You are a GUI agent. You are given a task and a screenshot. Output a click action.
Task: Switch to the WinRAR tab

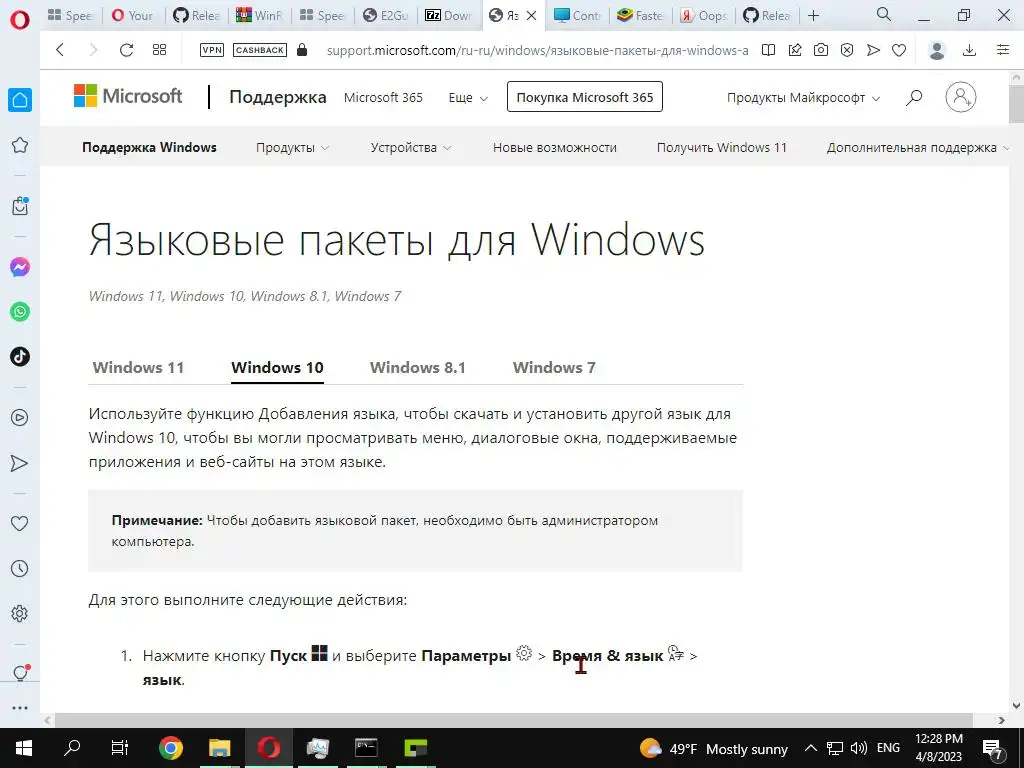[x=259, y=15]
